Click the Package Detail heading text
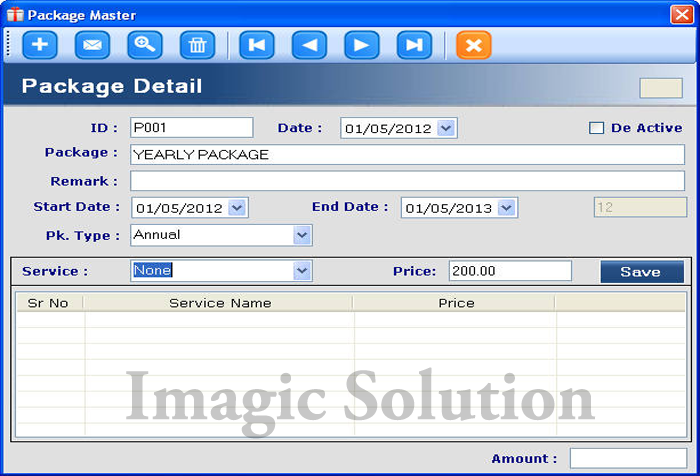700x476 pixels. click(112, 87)
